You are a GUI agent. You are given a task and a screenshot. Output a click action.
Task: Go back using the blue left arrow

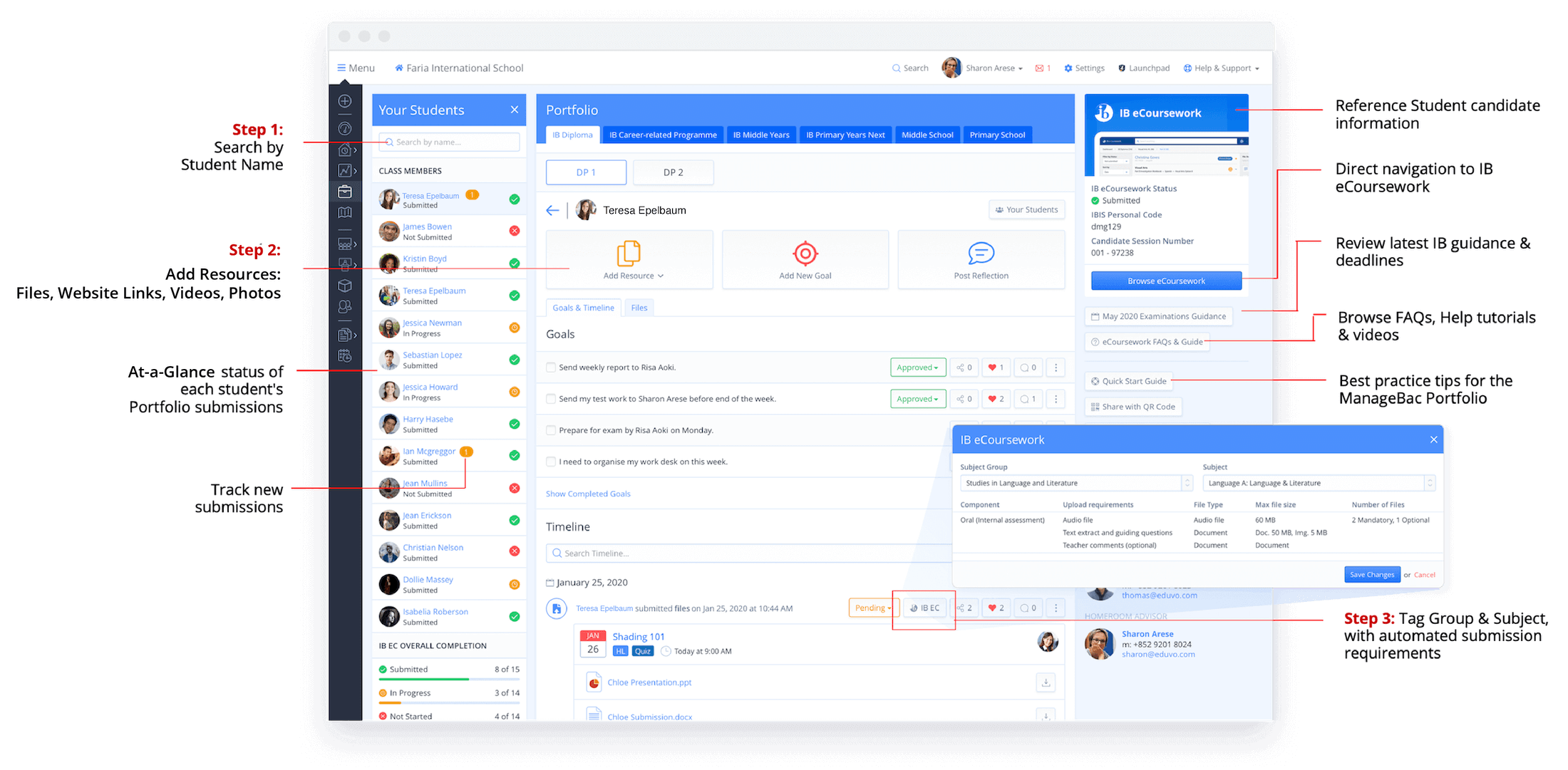click(x=552, y=210)
